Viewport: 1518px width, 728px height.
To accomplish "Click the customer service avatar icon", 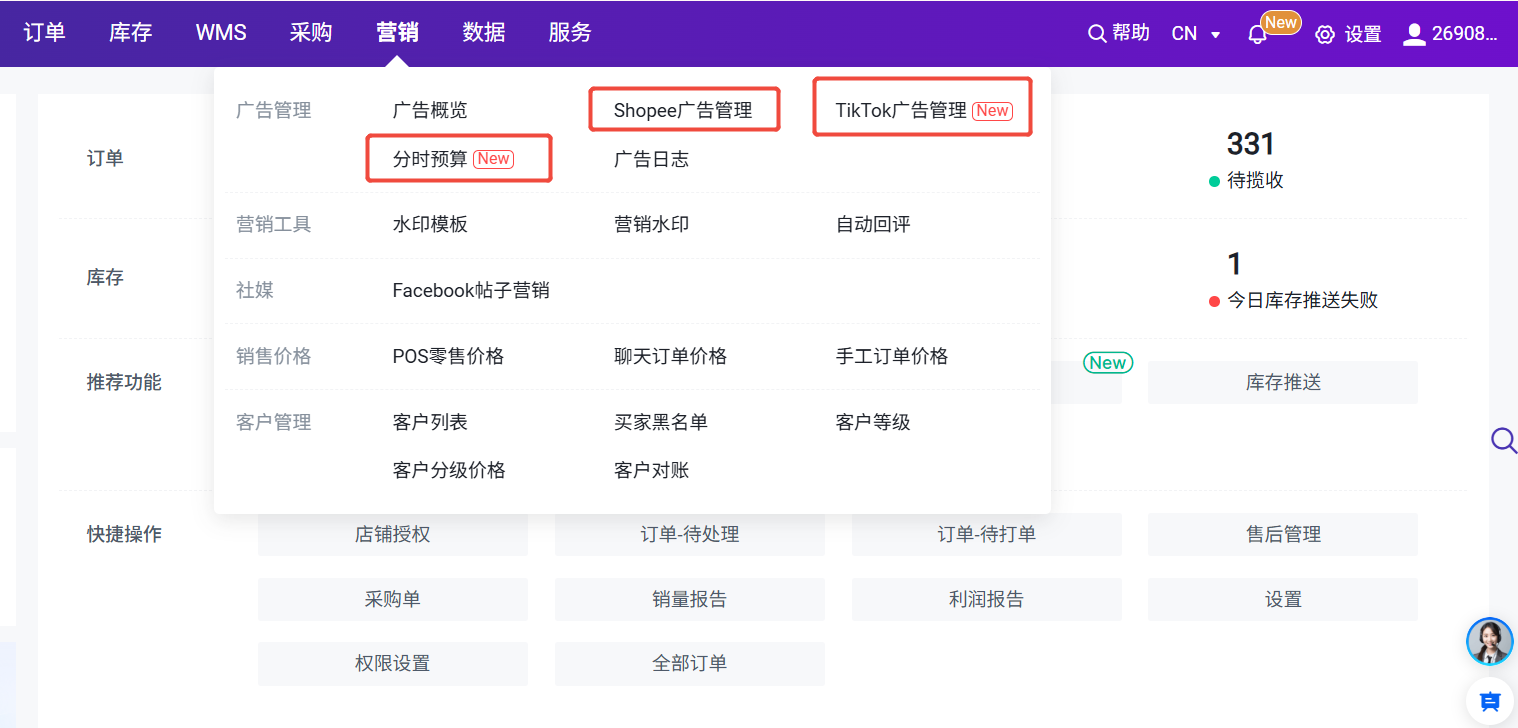I will click(1489, 641).
